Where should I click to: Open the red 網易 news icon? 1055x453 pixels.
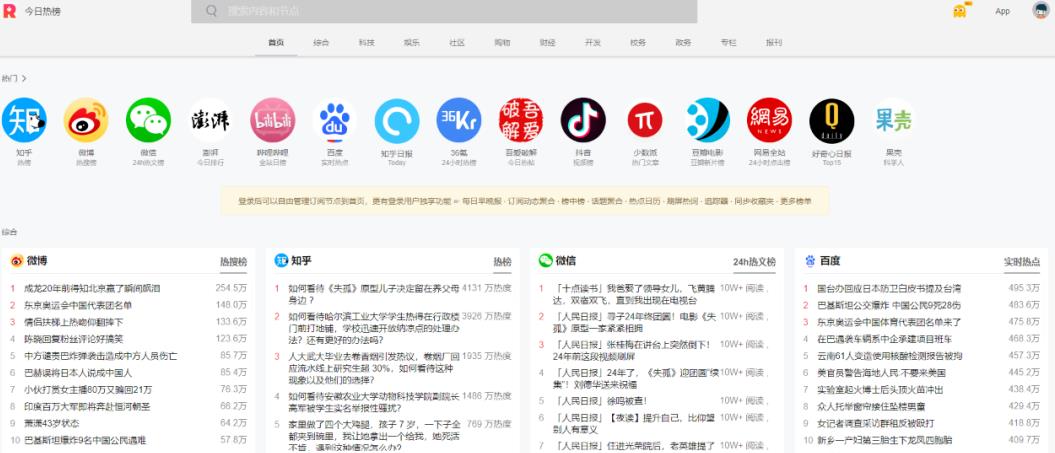click(769, 120)
